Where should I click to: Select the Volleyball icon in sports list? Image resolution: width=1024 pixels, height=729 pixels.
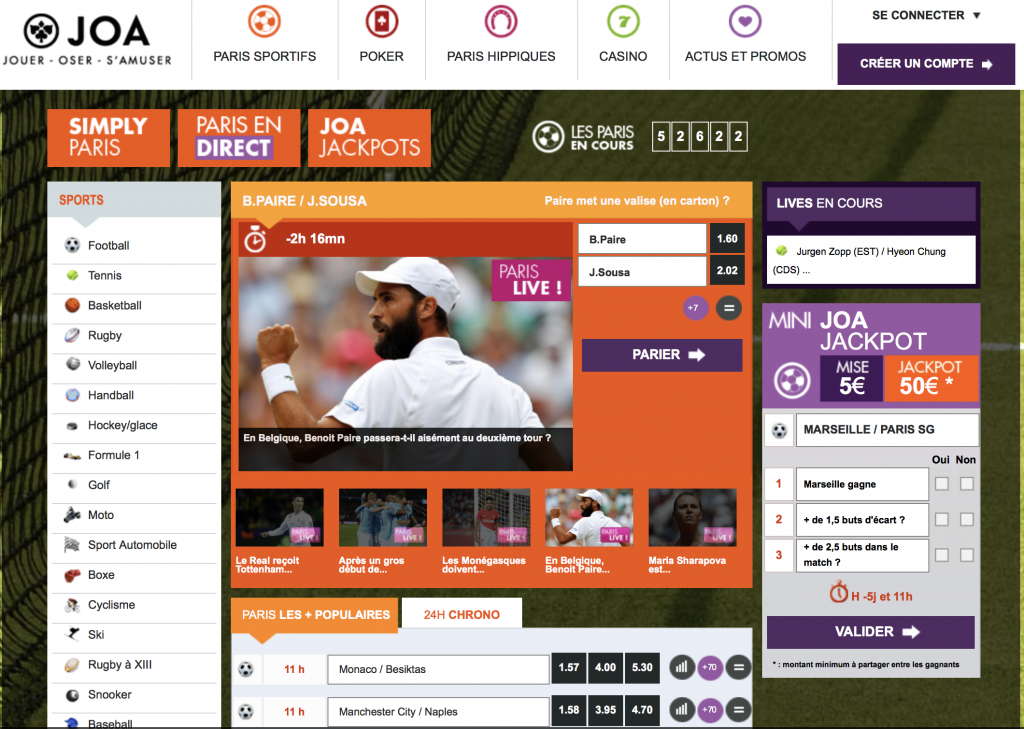72,364
